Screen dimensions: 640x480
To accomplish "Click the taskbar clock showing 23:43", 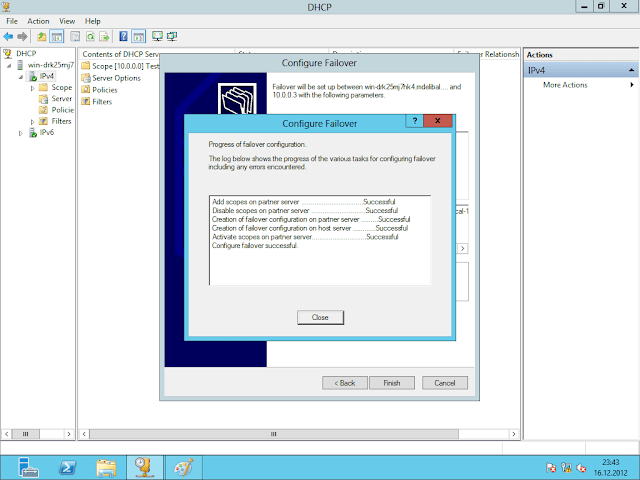I will (612, 466).
